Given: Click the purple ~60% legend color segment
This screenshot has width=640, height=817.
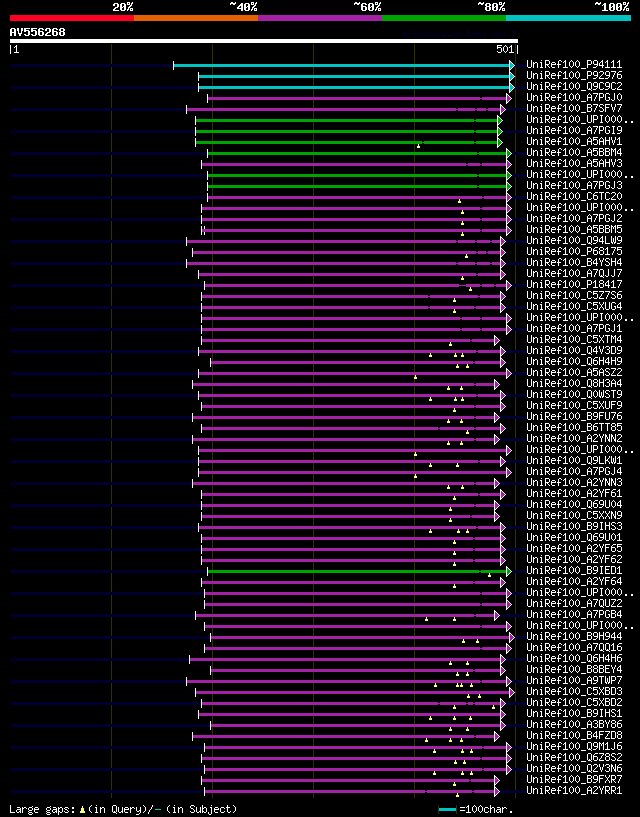Looking at the screenshot, I should [x=320, y=18].
